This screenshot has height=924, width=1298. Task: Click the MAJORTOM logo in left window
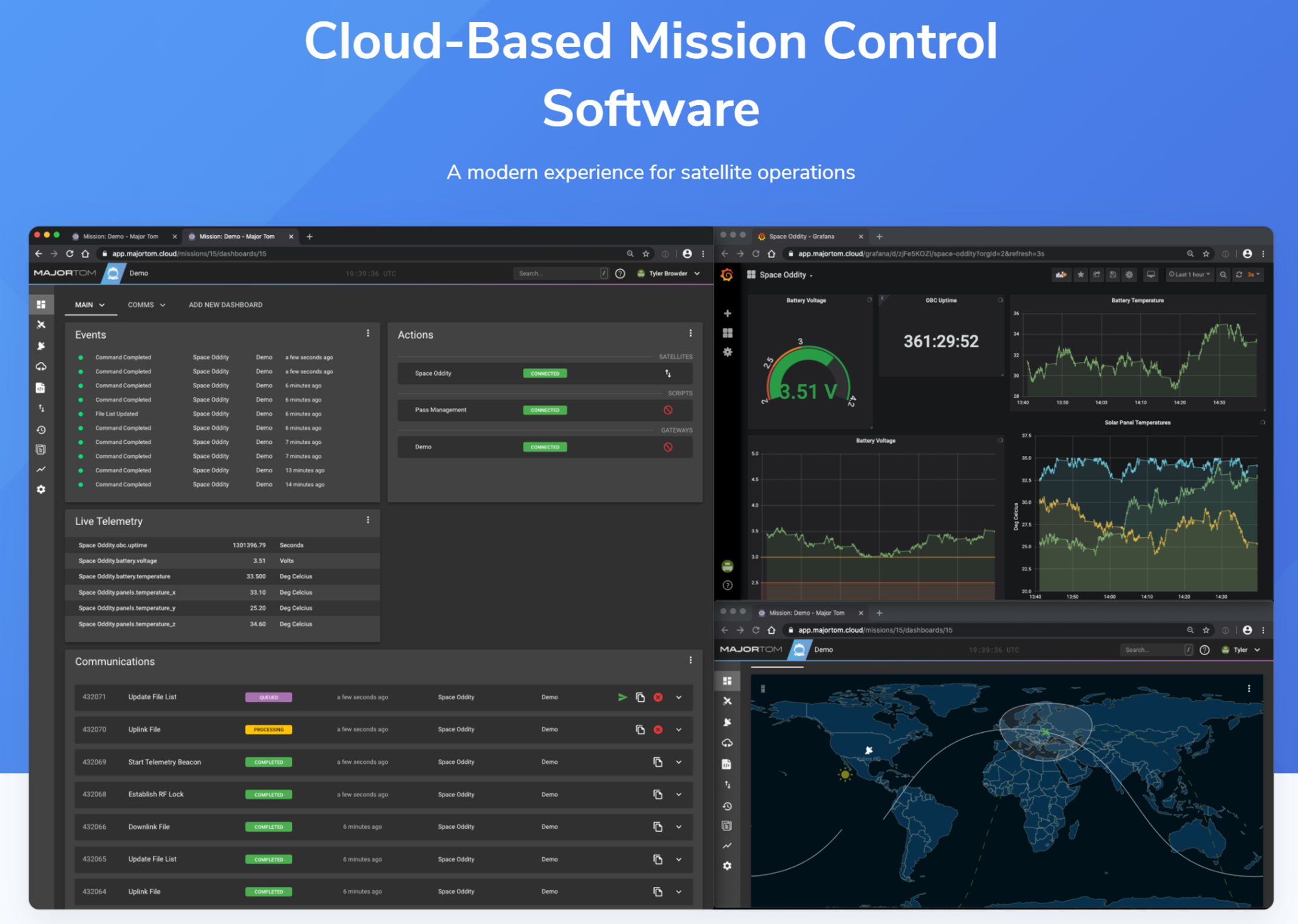(x=65, y=273)
